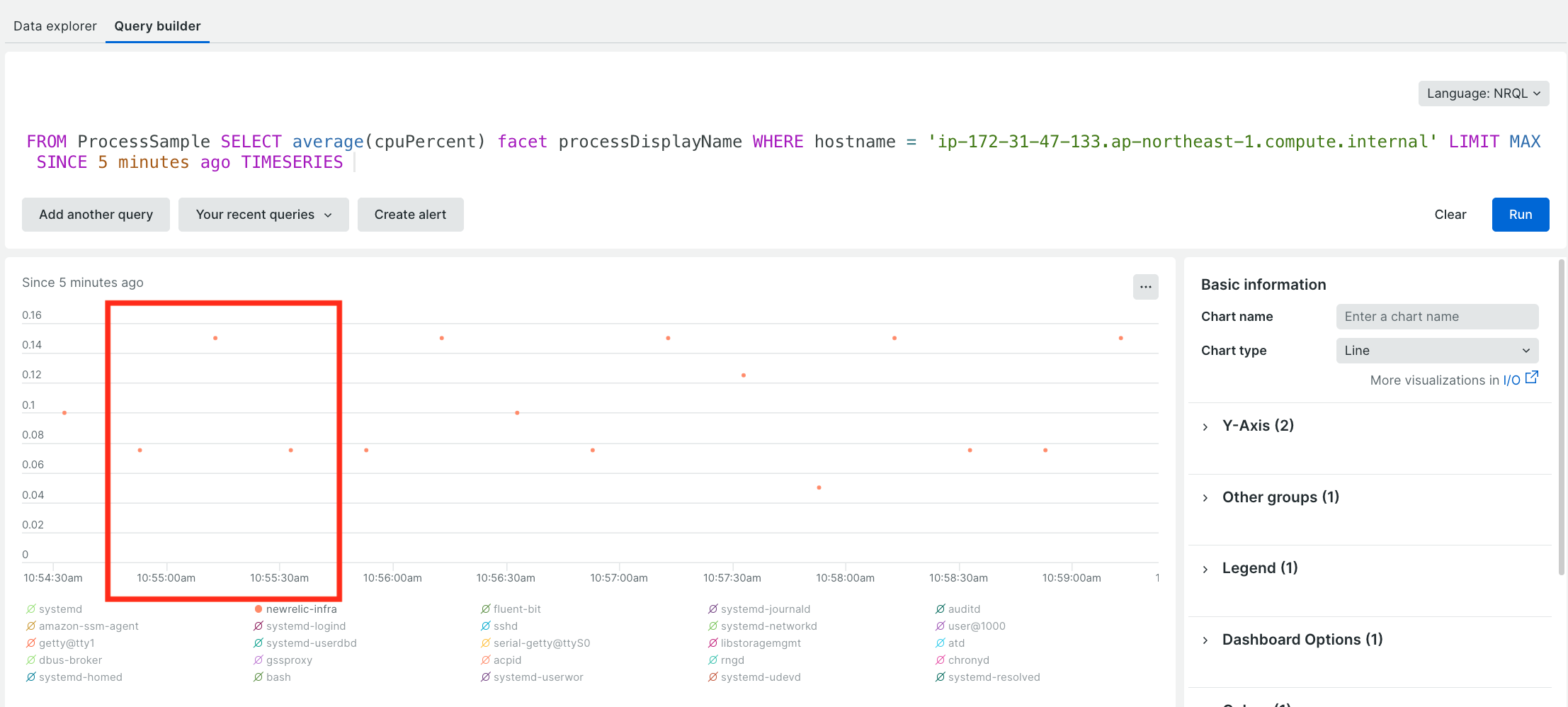Enable the atd legend entry
This screenshot has height=707, width=1568.
click(950, 643)
